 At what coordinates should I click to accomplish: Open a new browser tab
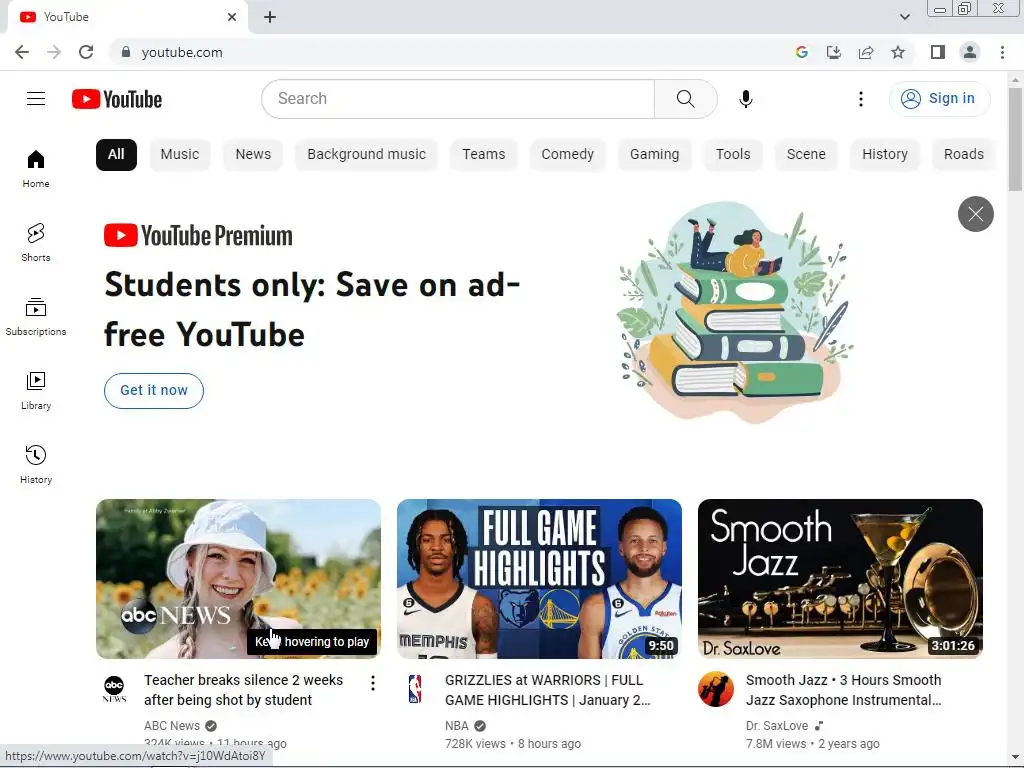(x=270, y=17)
